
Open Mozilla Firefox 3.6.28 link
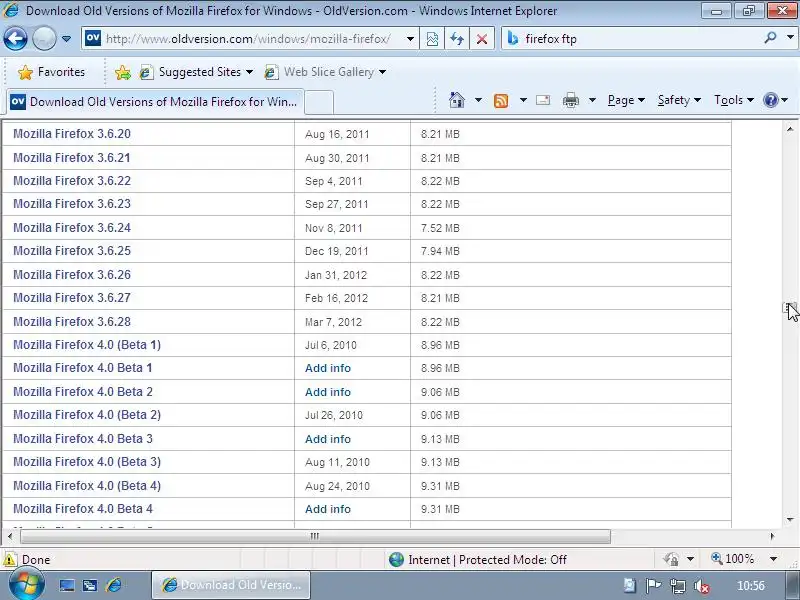pyautogui.click(x=72, y=321)
